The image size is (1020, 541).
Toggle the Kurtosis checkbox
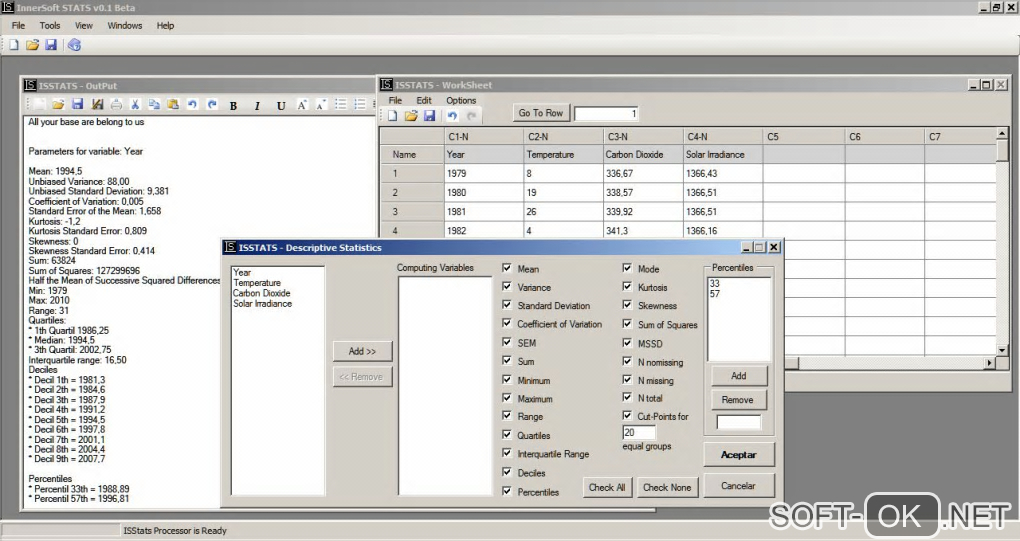627,286
